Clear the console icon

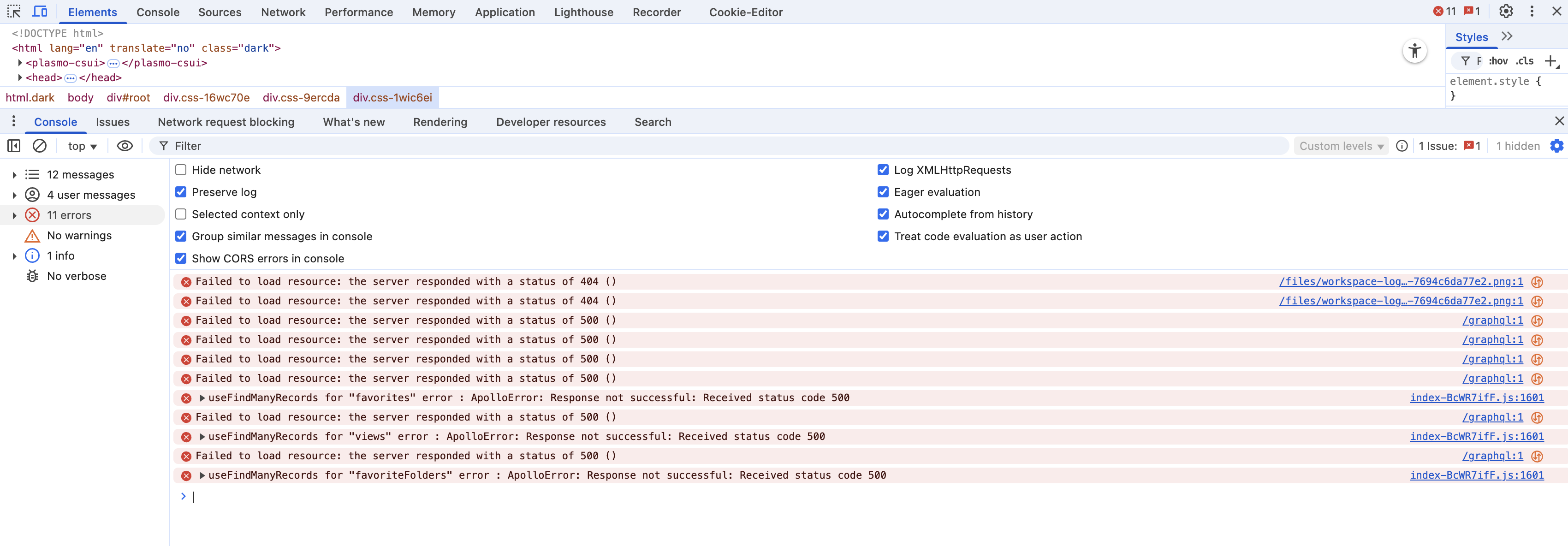[40, 145]
